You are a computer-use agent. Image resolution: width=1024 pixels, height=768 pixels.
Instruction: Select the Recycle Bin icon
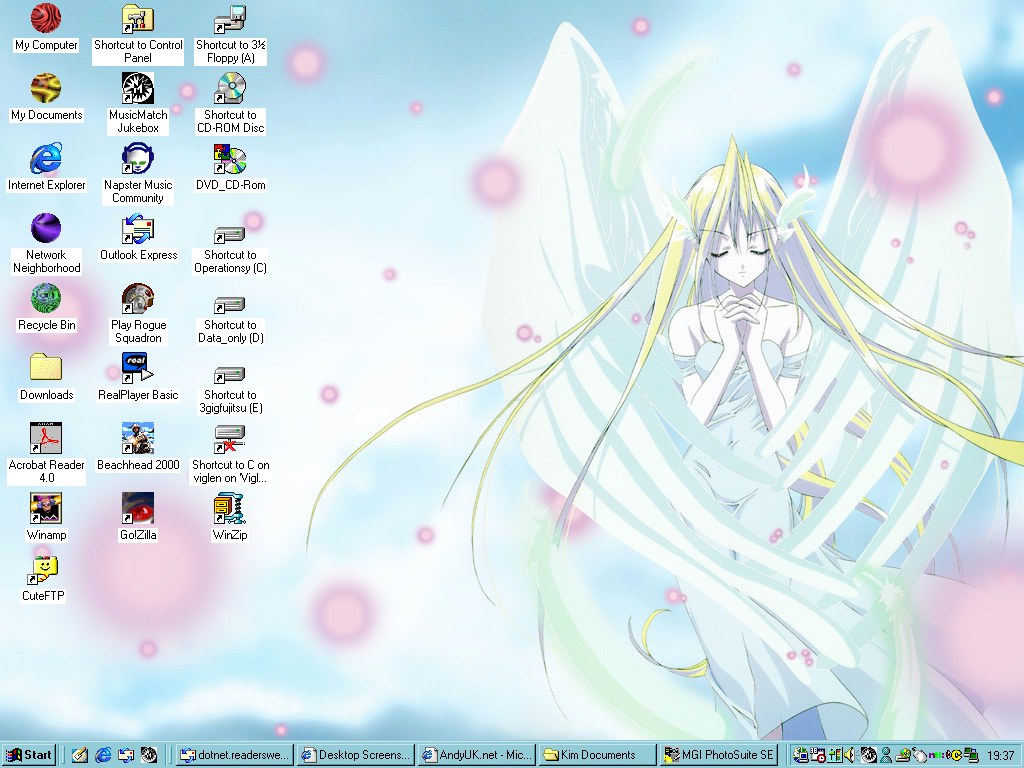[x=46, y=299]
